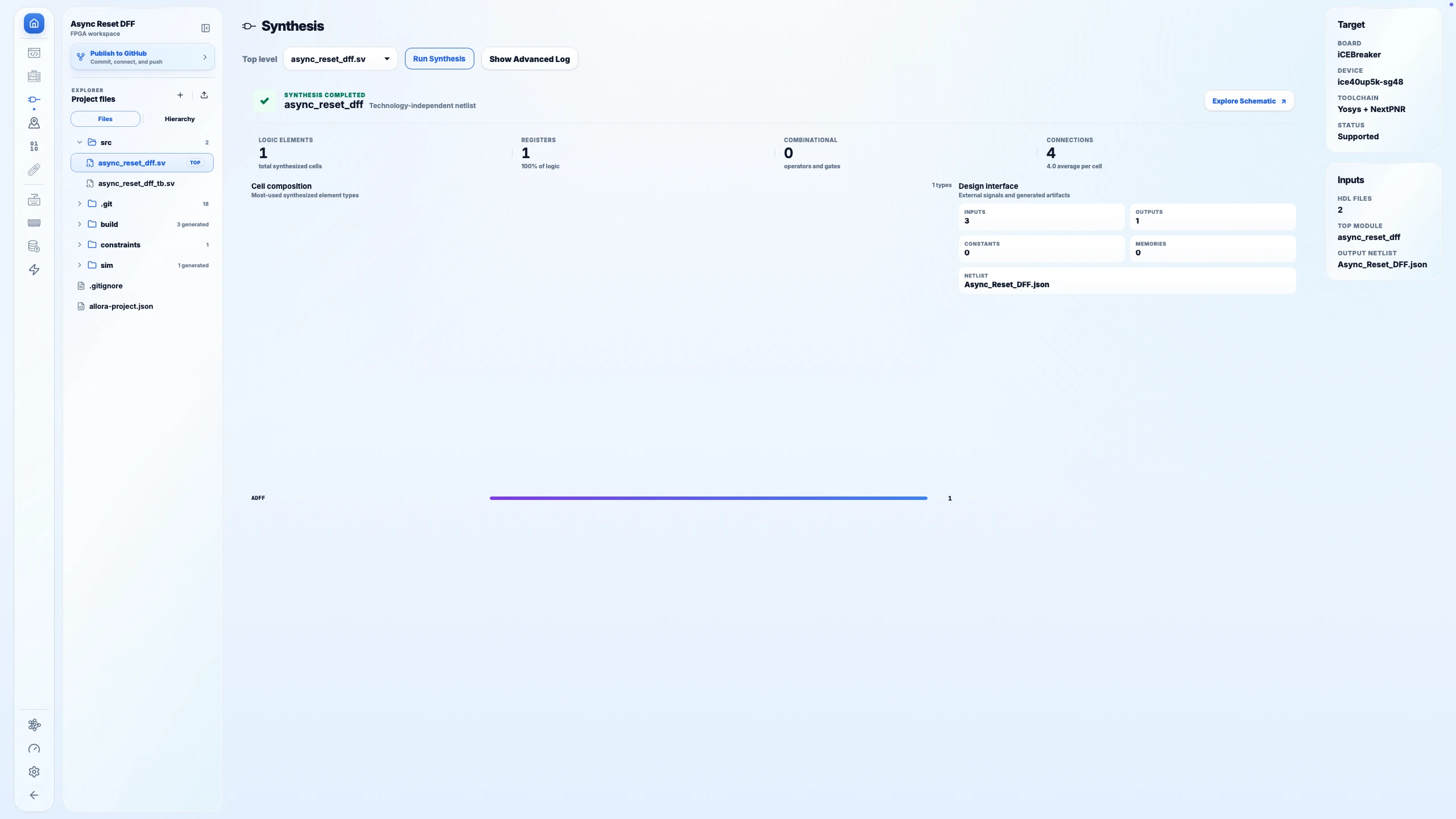The image size is (1456, 819).
Task: Expand the constraints folder
Action: [x=80, y=245]
